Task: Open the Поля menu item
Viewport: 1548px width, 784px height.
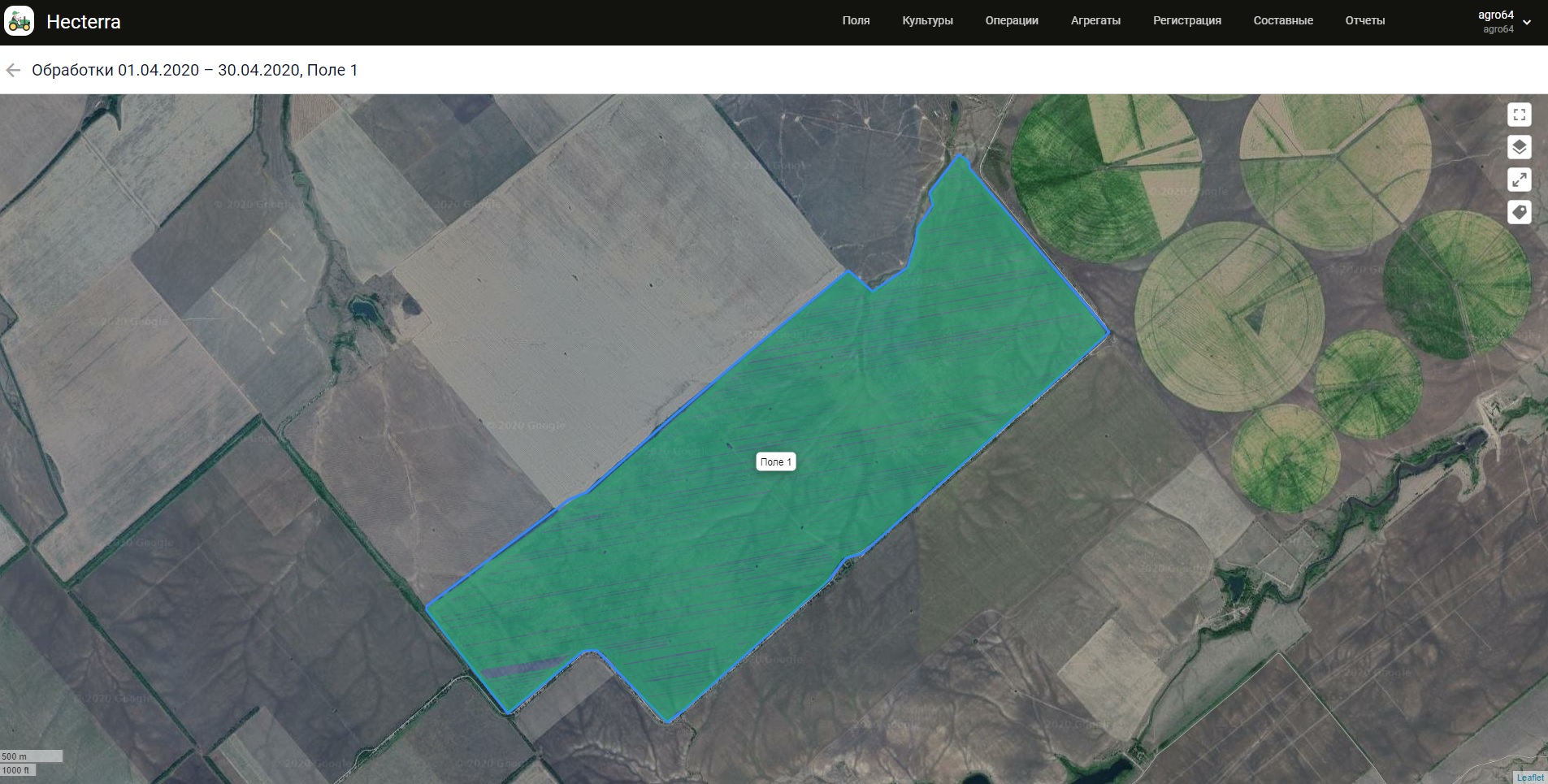Action: click(856, 21)
